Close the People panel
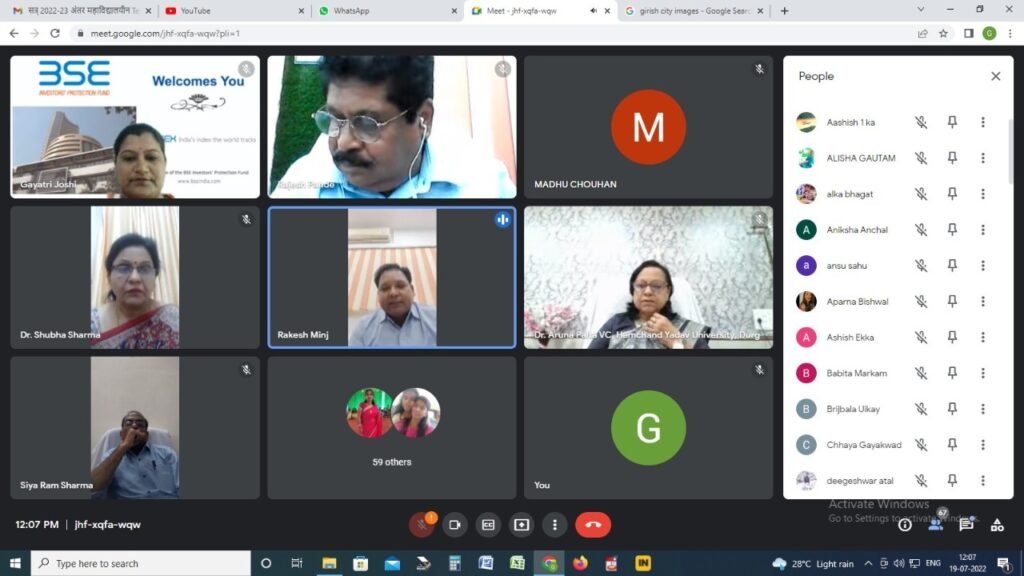 coord(995,76)
